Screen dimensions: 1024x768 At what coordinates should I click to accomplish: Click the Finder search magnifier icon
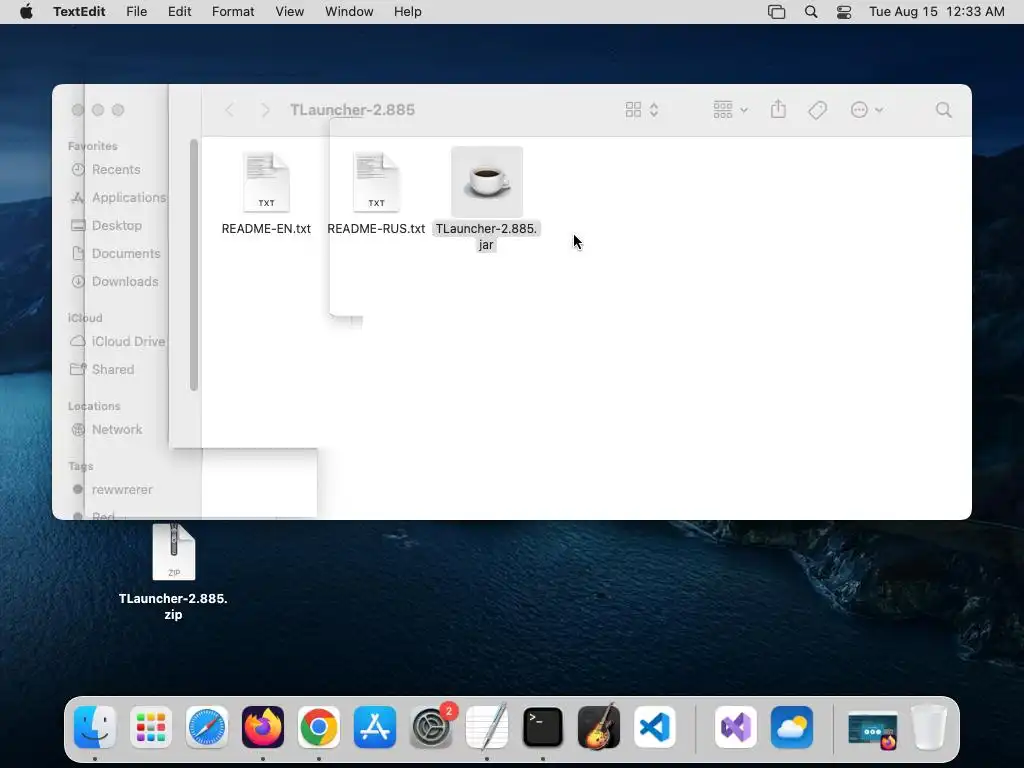pyautogui.click(x=944, y=110)
